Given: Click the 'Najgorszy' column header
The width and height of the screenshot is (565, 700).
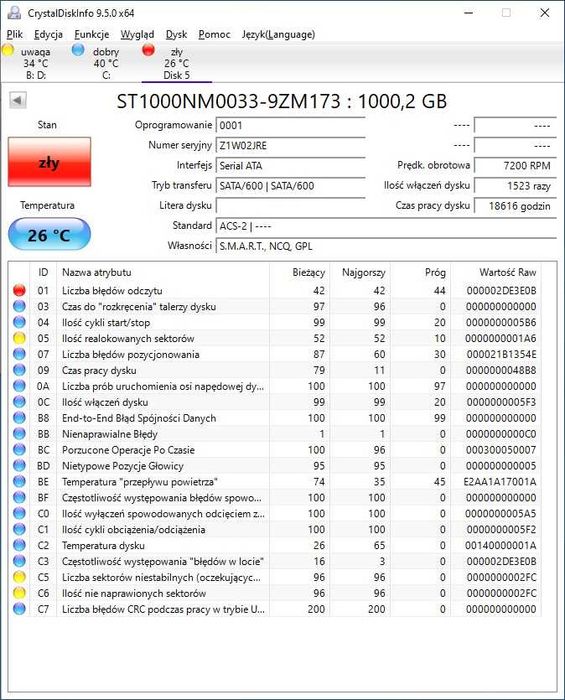Looking at the screenshot, I should (360, 272).
